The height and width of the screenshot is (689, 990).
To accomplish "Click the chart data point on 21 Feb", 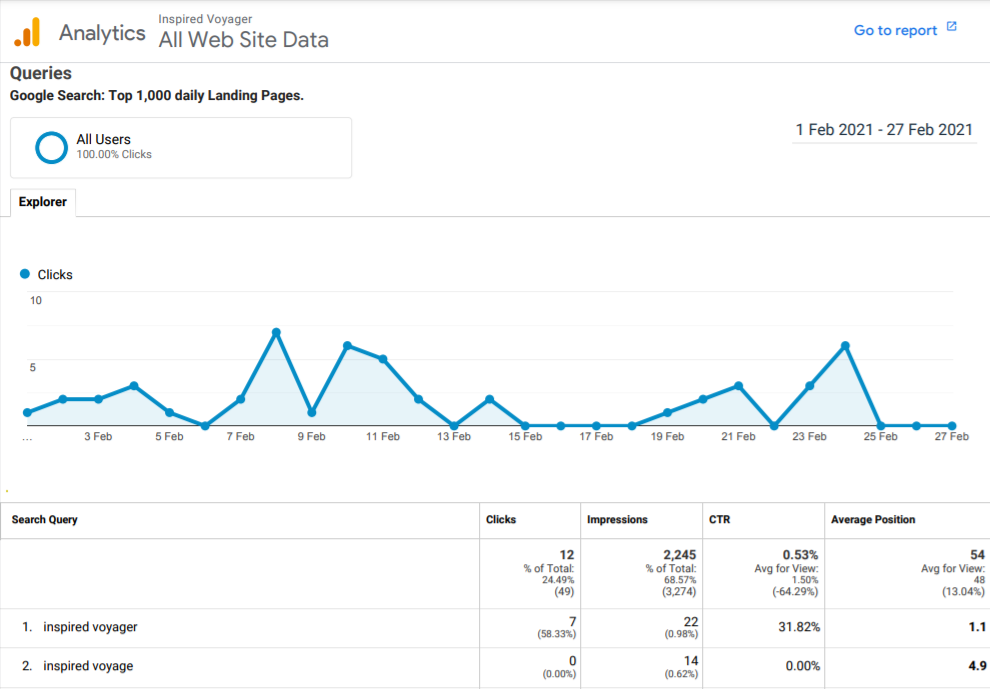I will pyautogui.click(x=738, y=385).
